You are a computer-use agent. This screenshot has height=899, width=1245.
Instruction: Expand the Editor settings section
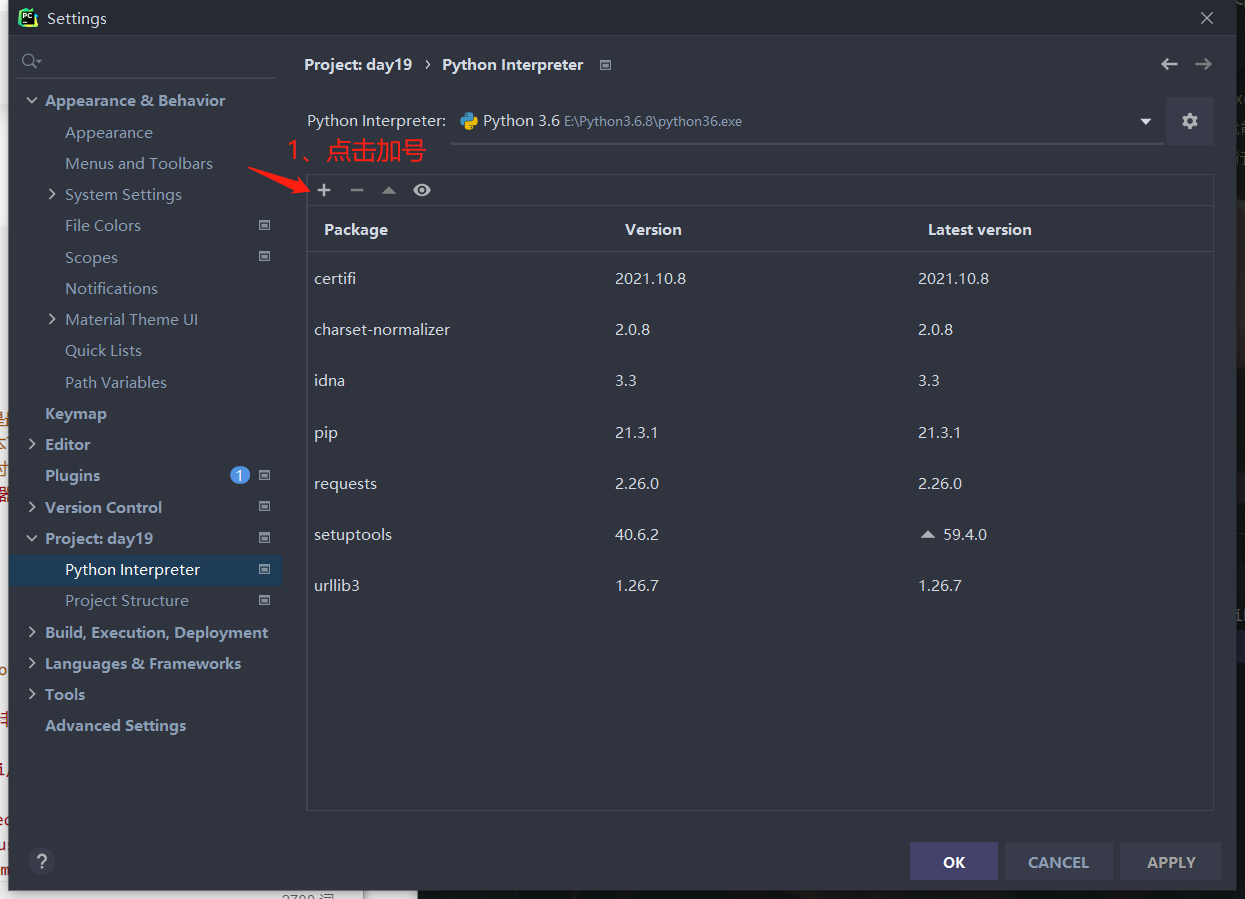[x=32, y=444]
